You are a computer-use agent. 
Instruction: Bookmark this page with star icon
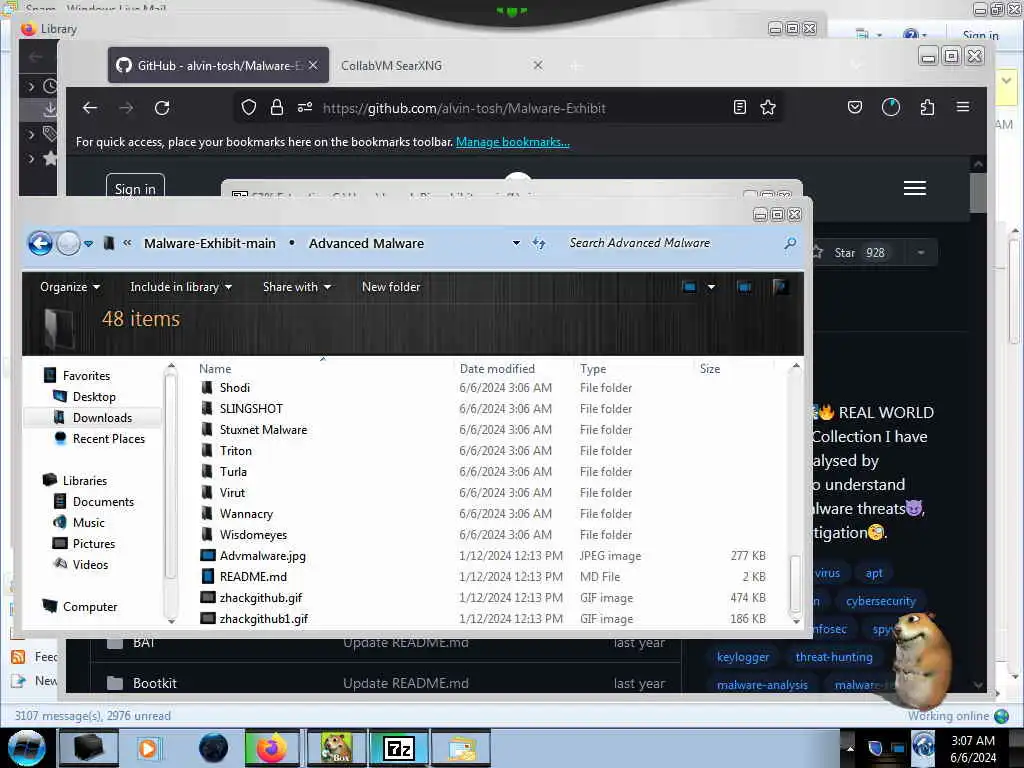point(768,108)
